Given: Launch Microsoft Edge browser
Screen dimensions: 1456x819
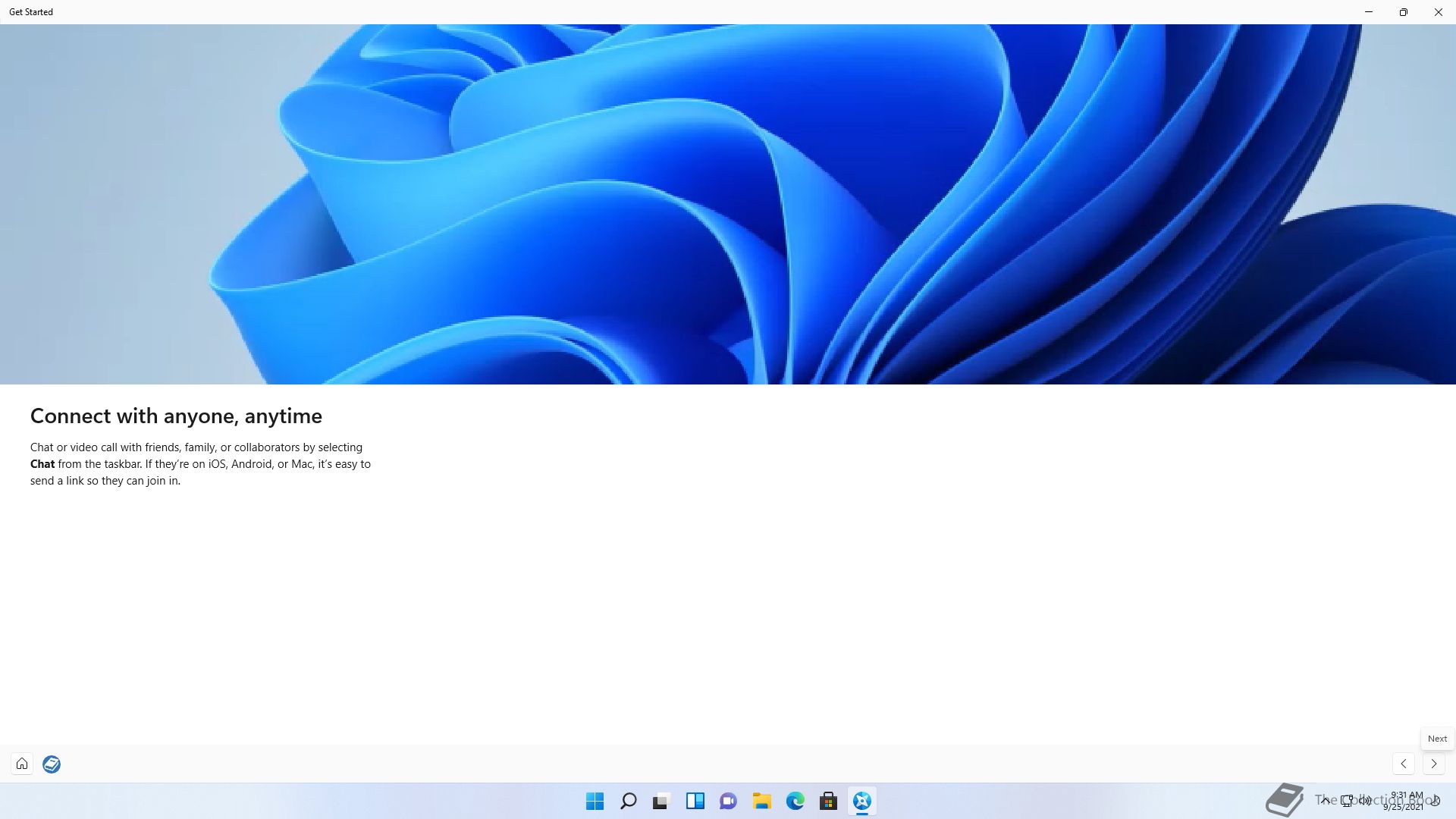Looking at the screenshot, I should pos(795,801).
